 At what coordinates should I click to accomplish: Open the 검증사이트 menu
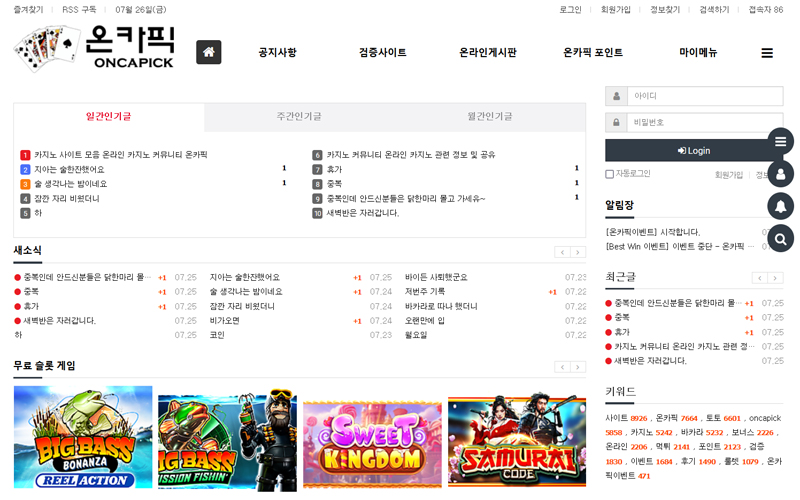click(x=383, y=52)
